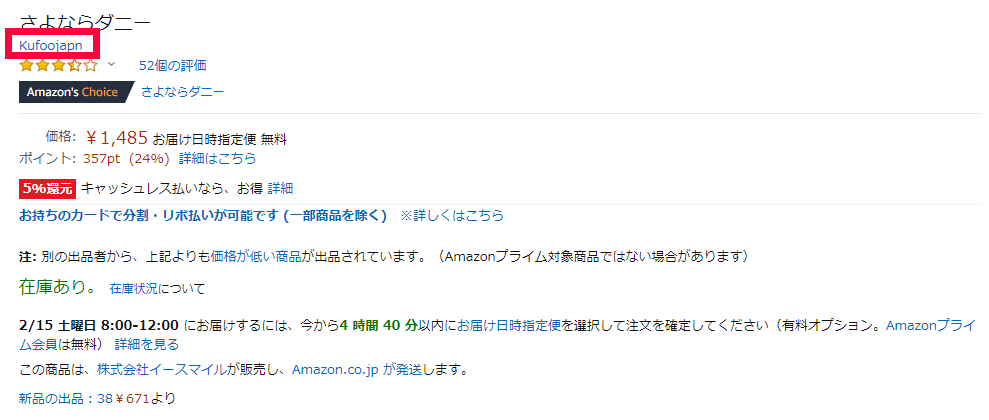Click the Amazon.co.jp shipper link

pyautogui.click(x=336, y=370)
